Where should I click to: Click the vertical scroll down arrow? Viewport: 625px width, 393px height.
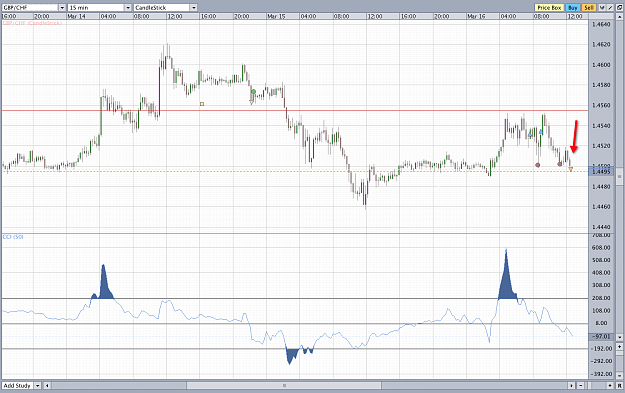tap(619, 337)
